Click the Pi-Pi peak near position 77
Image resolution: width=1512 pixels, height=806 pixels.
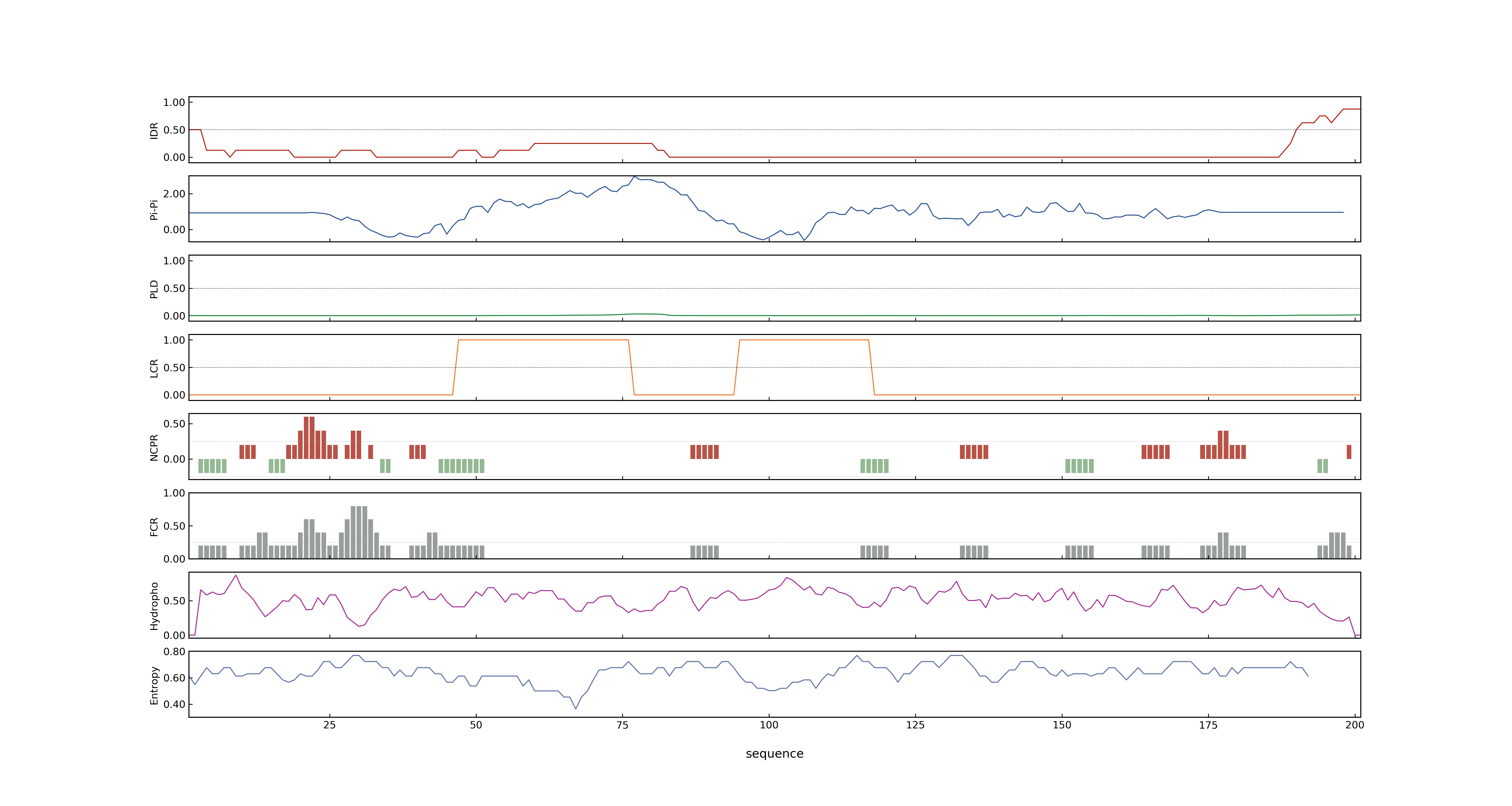pos(634,177)
